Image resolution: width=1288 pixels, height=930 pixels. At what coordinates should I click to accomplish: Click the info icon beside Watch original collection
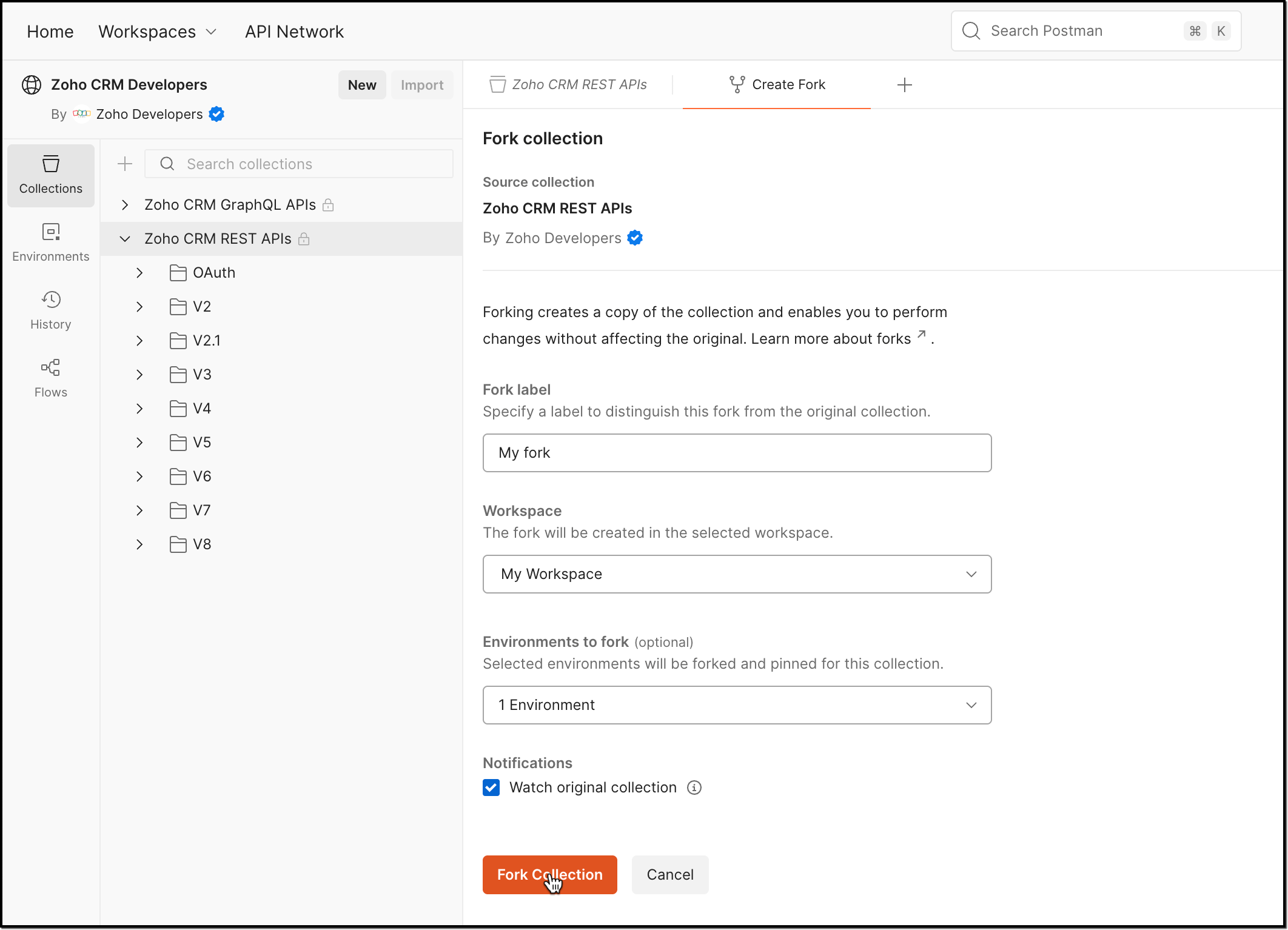tap(694, 787)
